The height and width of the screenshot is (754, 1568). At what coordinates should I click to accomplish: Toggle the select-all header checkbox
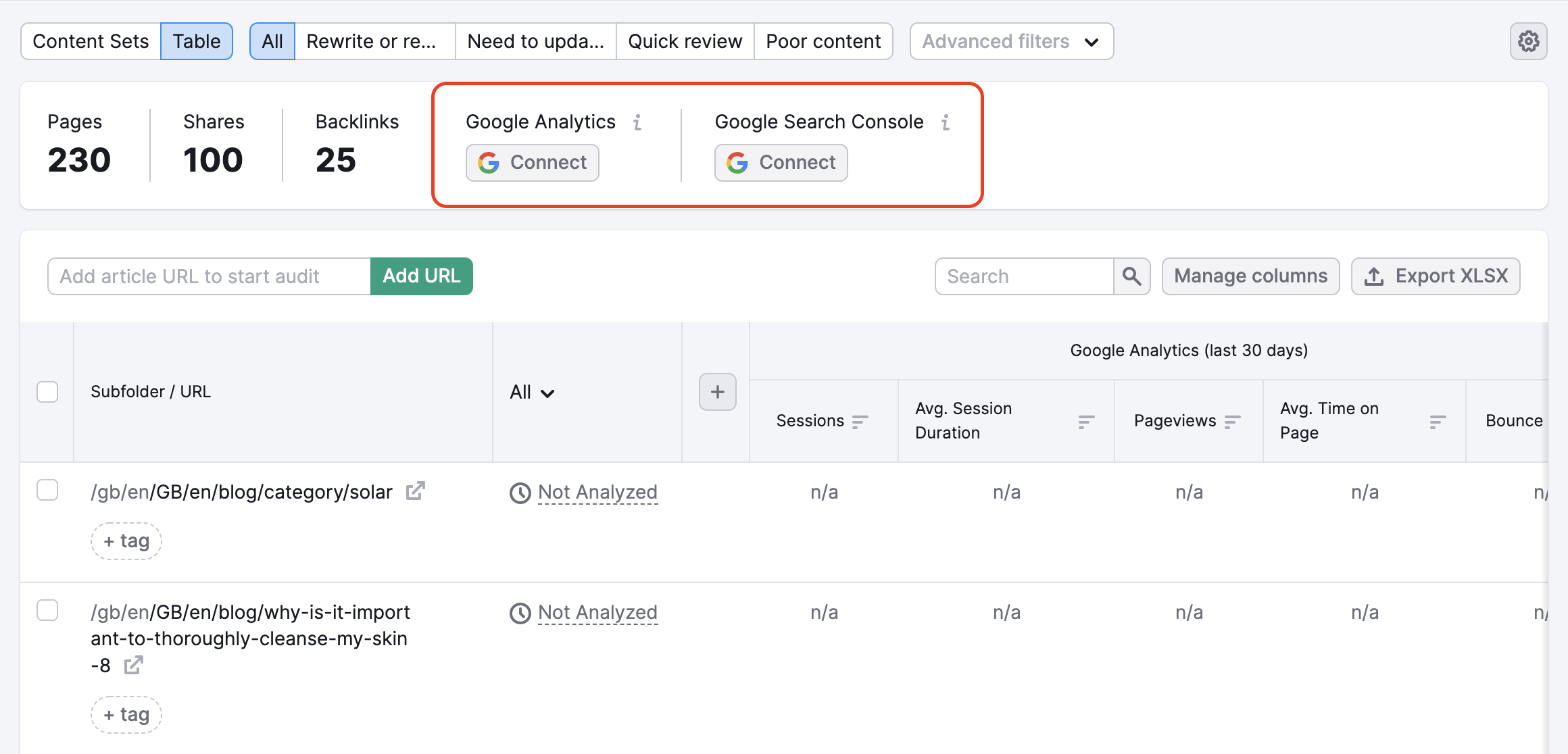point(47,392)
